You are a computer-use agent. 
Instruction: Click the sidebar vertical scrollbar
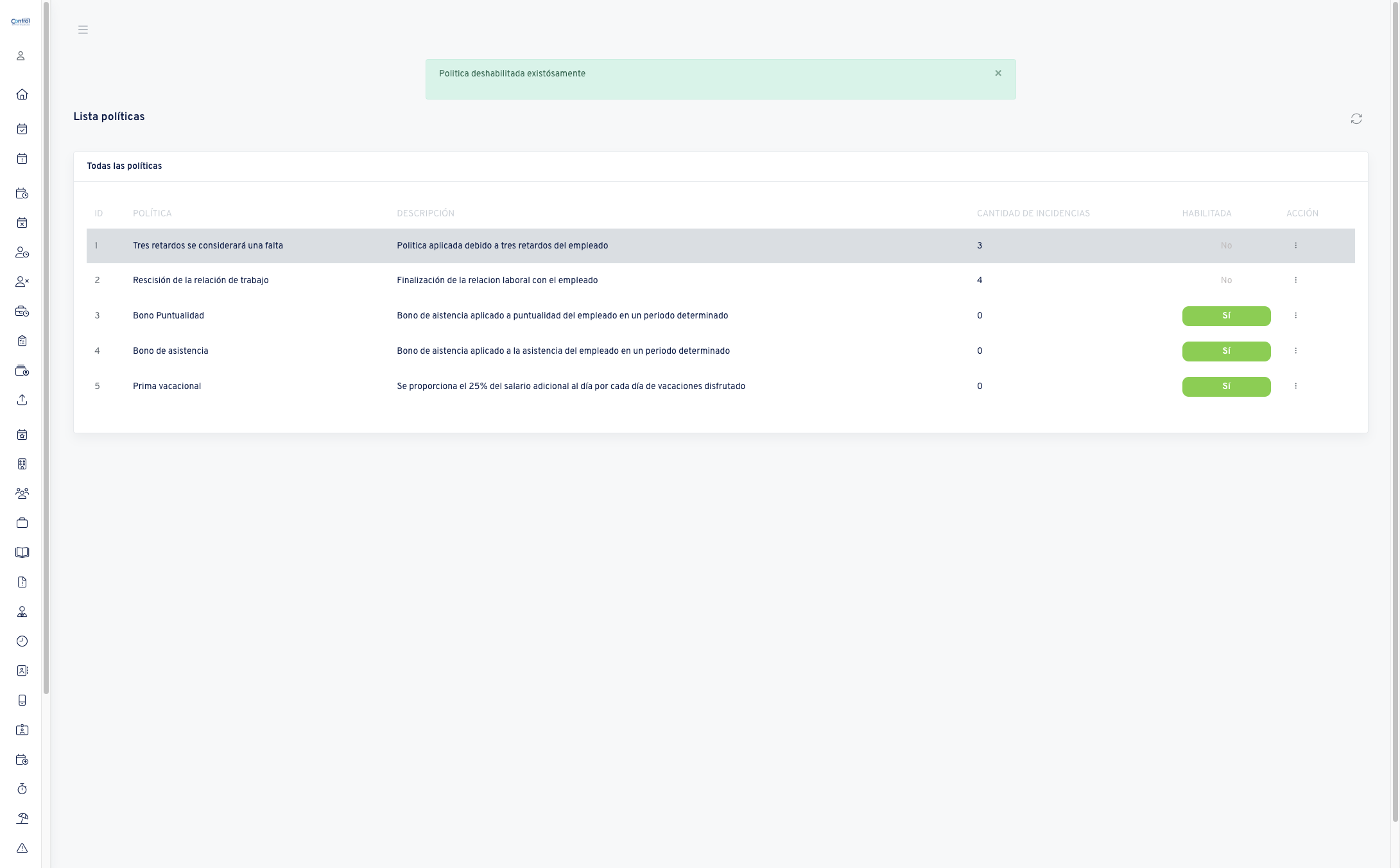46,347
